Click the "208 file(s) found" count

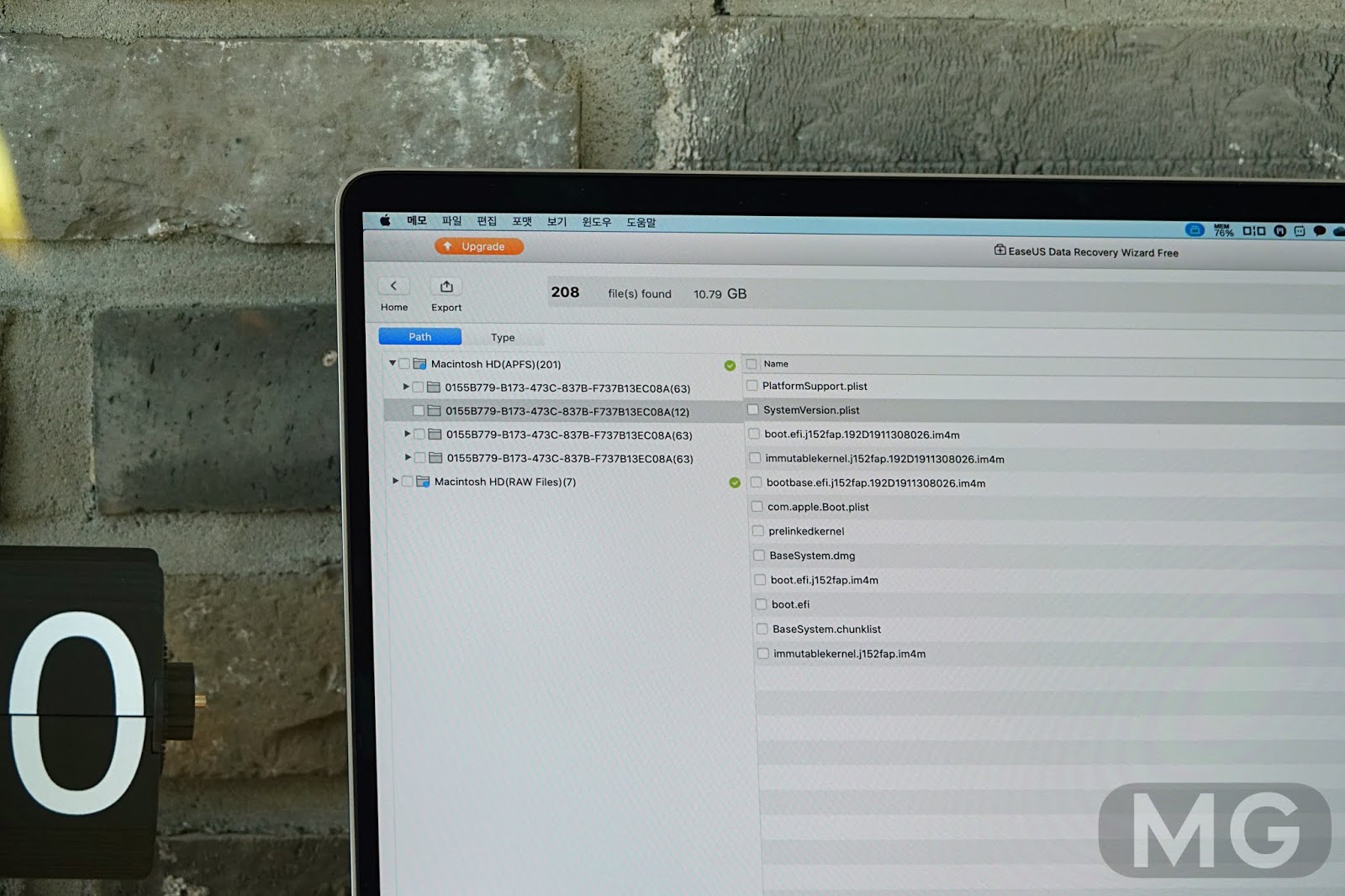click(x=611, y=293)
